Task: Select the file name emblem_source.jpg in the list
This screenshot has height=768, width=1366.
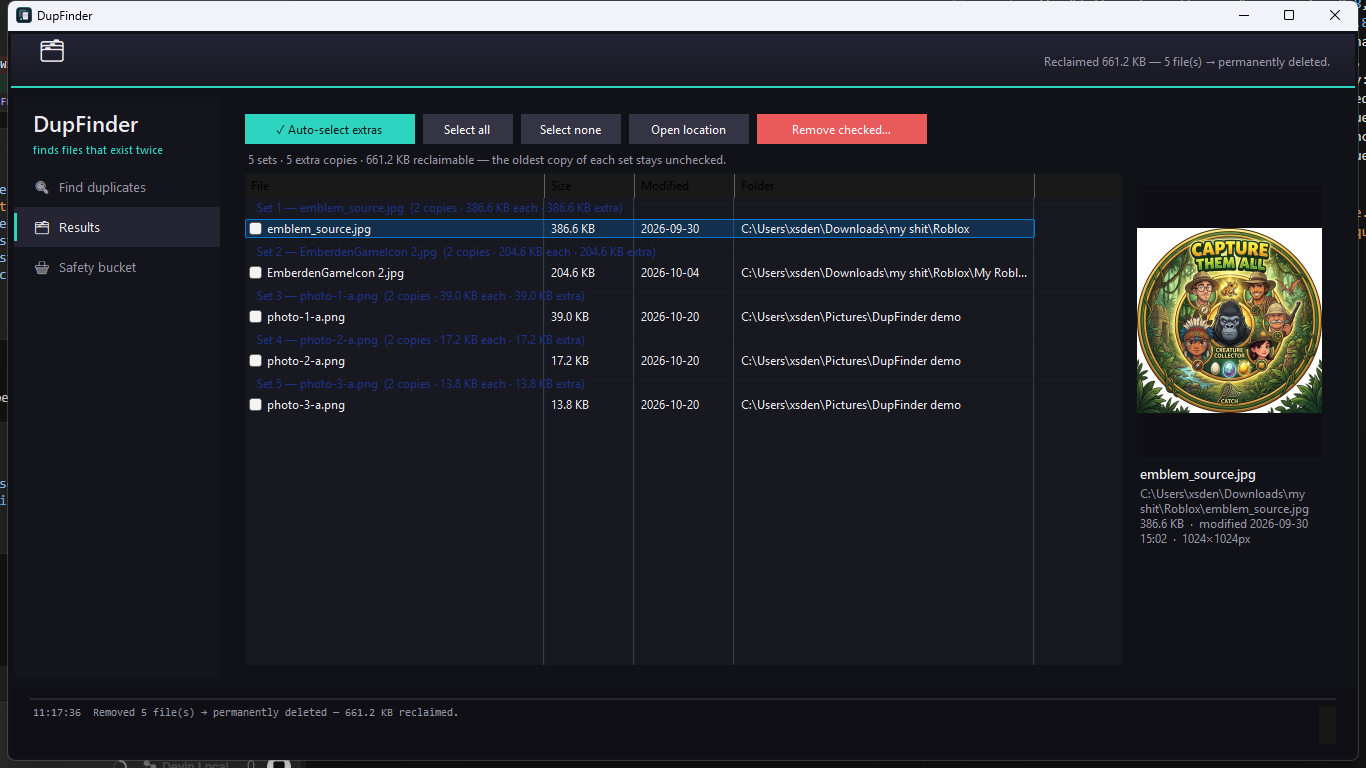Action: pos(319,229)
